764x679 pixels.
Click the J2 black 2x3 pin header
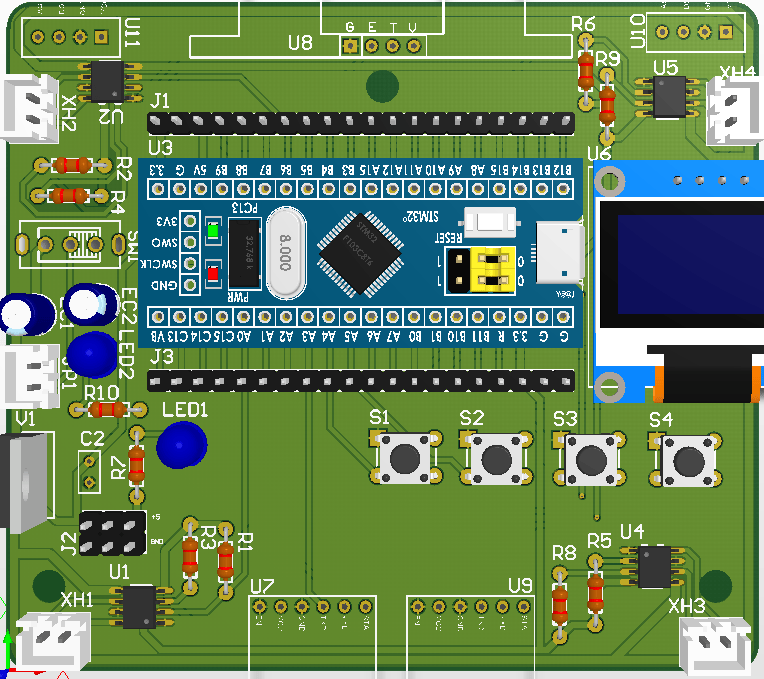click(x=113, y=533)
